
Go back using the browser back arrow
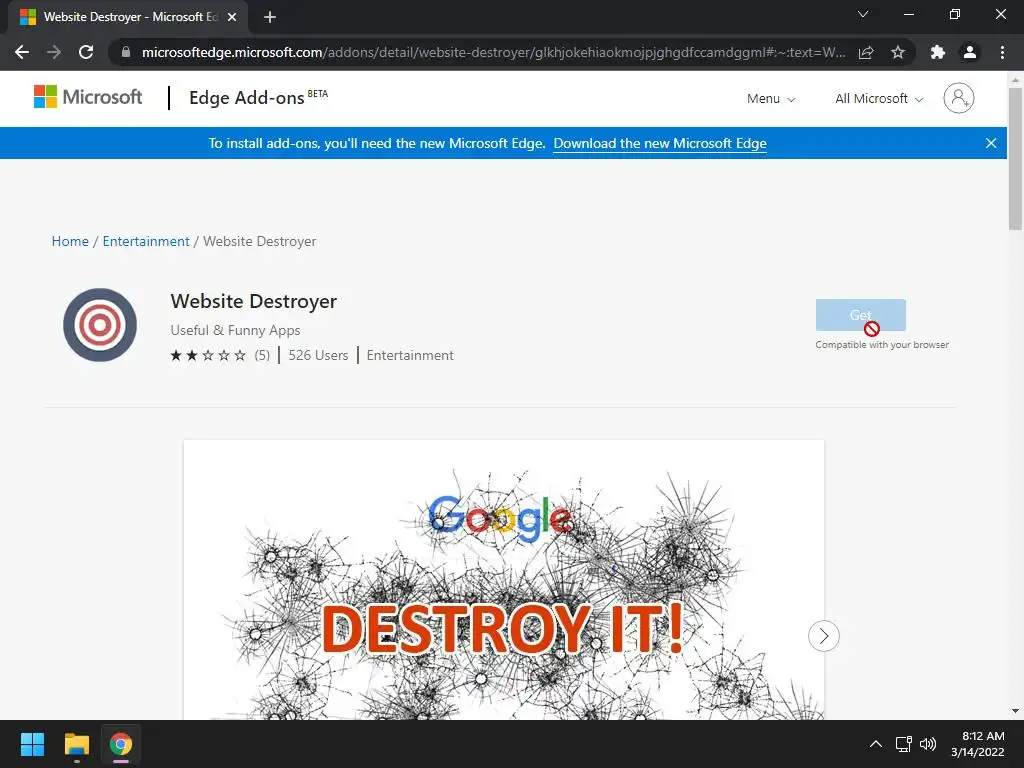[x=22, y=52]
